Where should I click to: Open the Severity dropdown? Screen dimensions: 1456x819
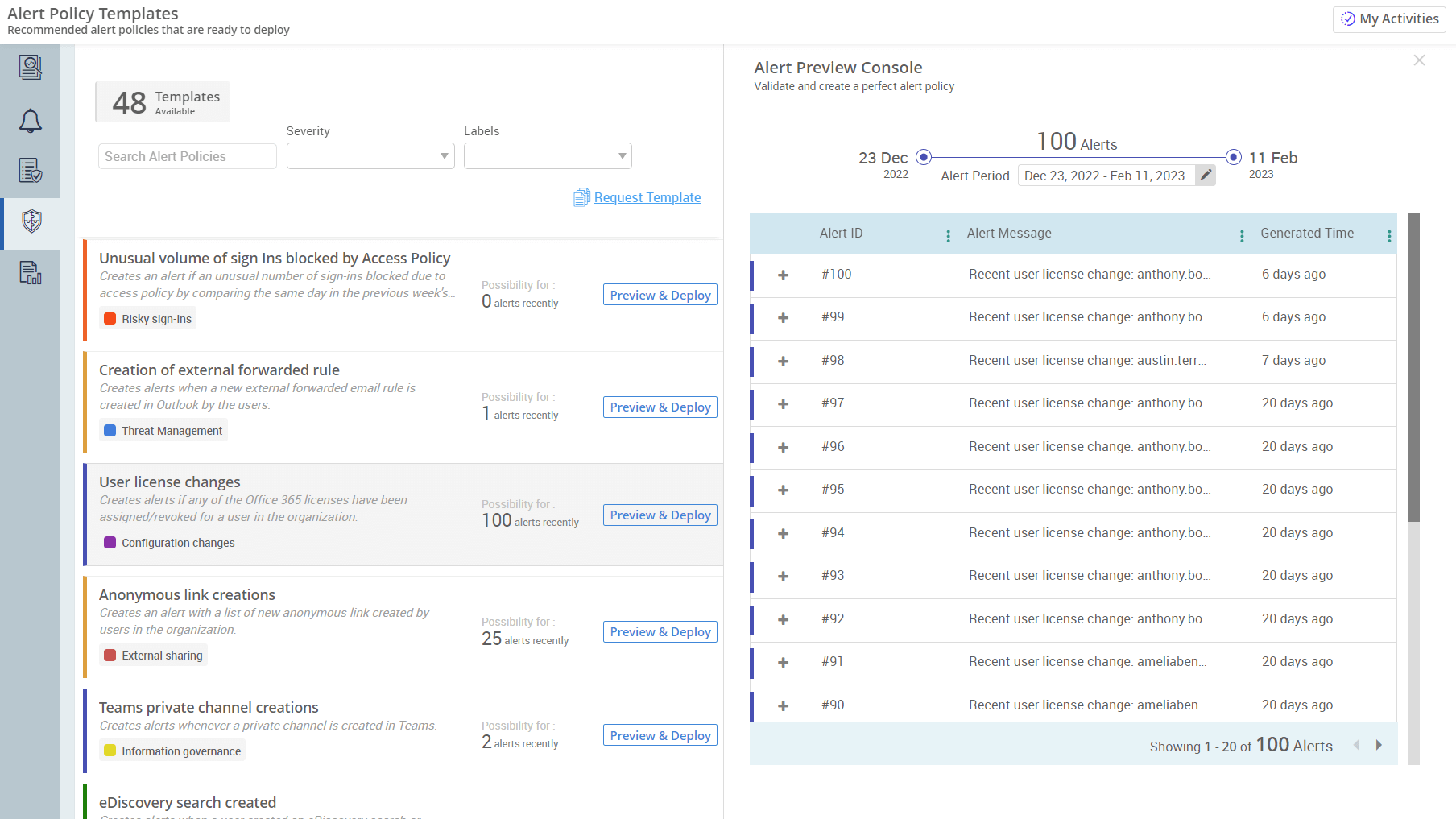370,155
